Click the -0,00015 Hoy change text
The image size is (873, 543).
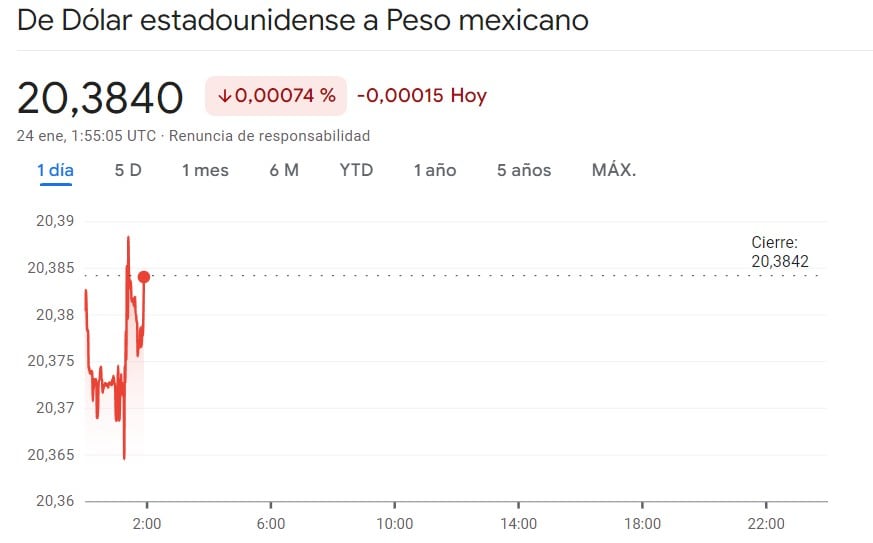pos(422,96)
